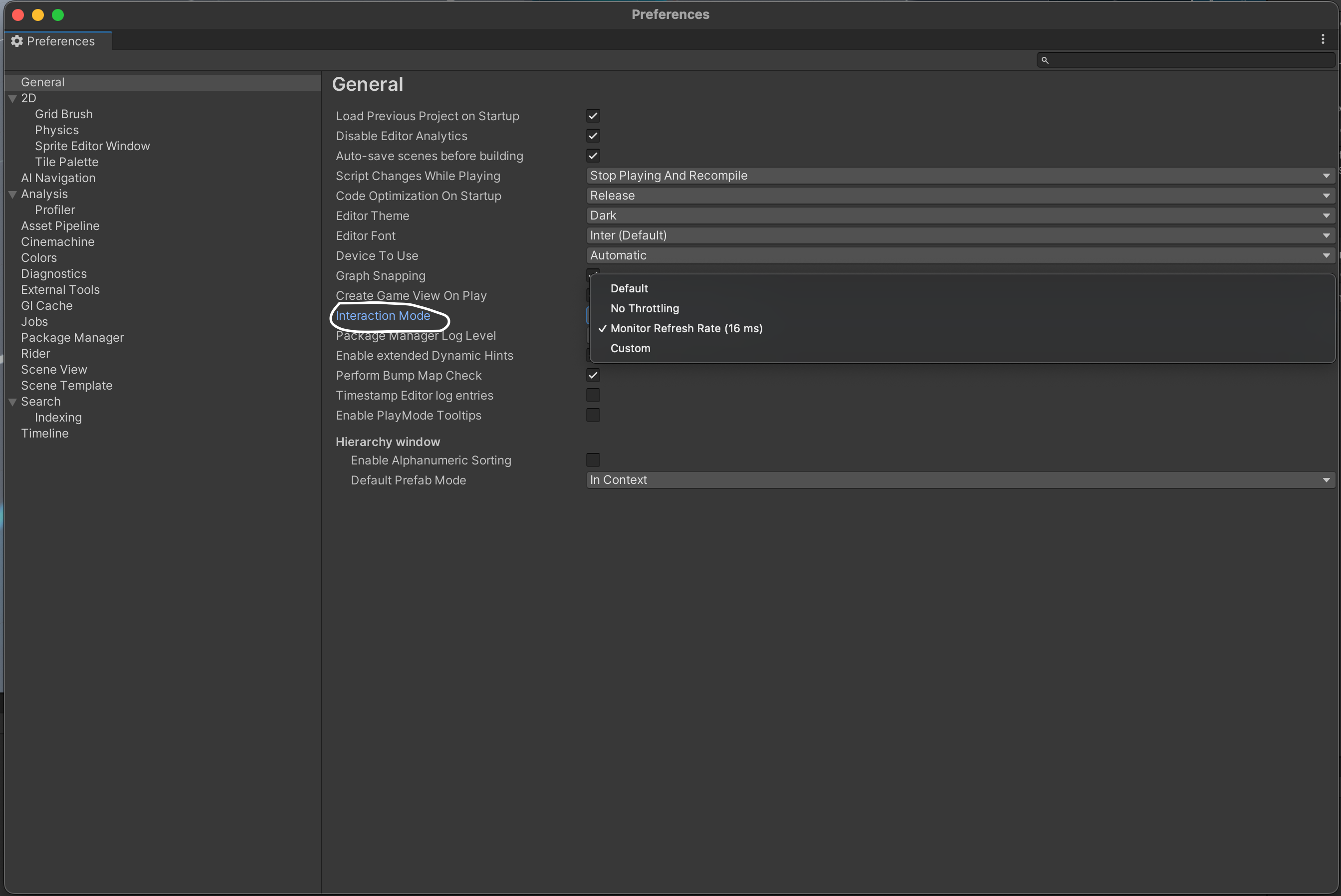Collapse the Search section triangle
The width and height of the screenshot is (1341, 896).
click(x=12, y=402)
